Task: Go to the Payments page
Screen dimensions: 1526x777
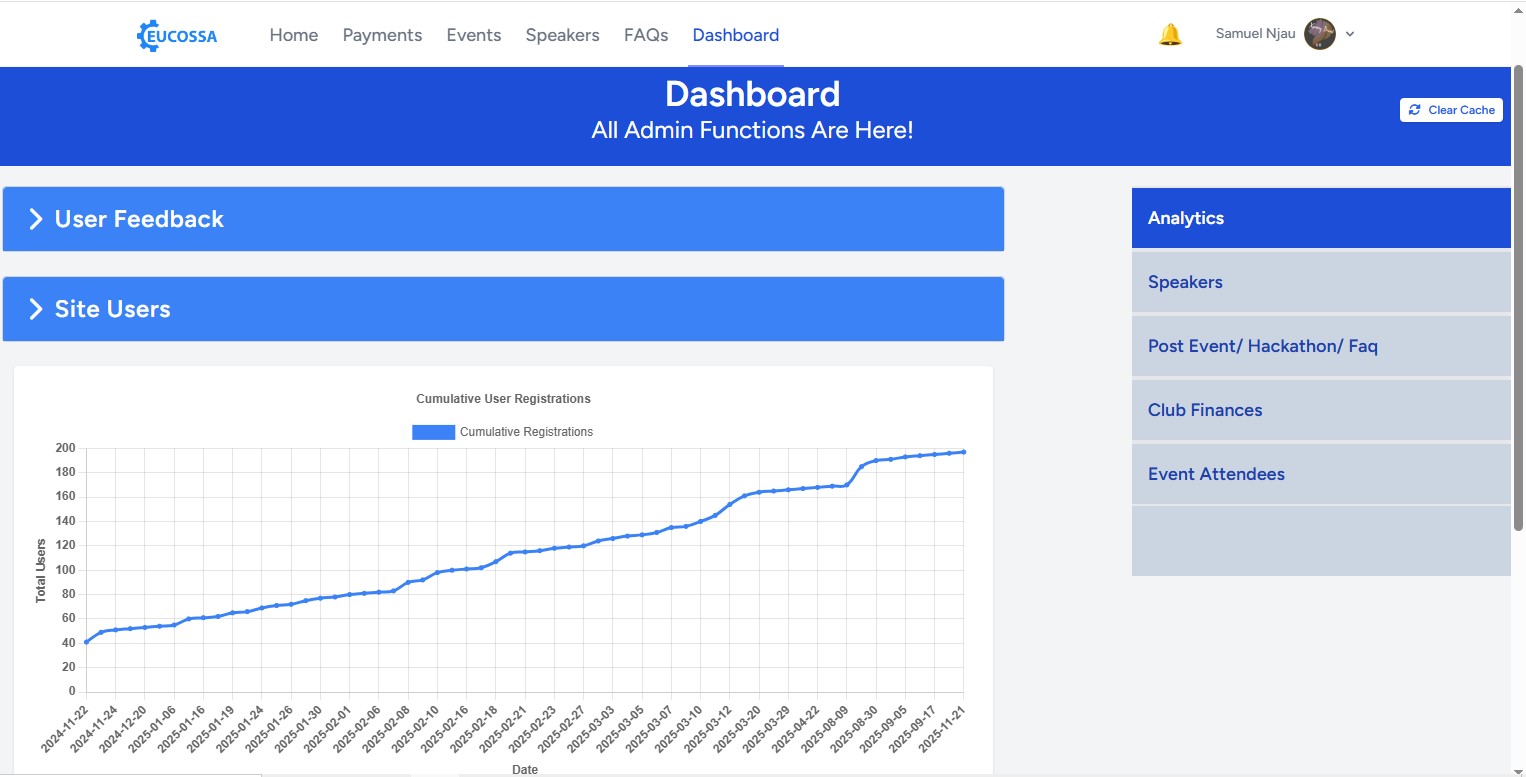Action: click(x=382, y=34)
